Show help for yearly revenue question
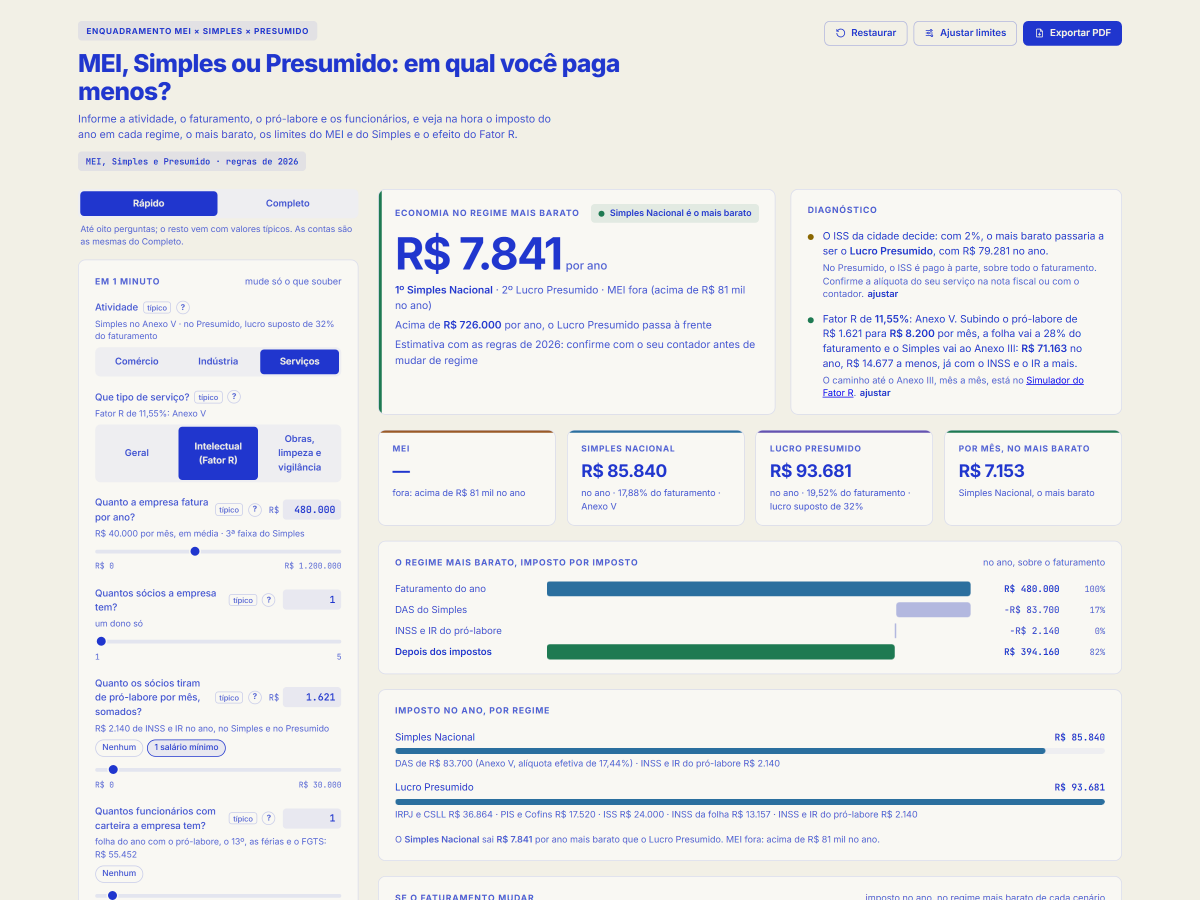This screenshot has height=900, width=1200. click(255, 510)
